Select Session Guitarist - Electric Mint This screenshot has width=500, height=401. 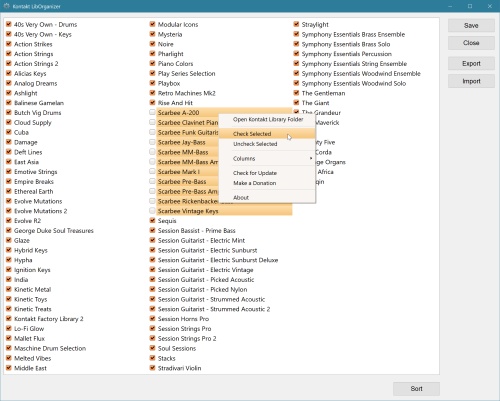coord(201,241)
